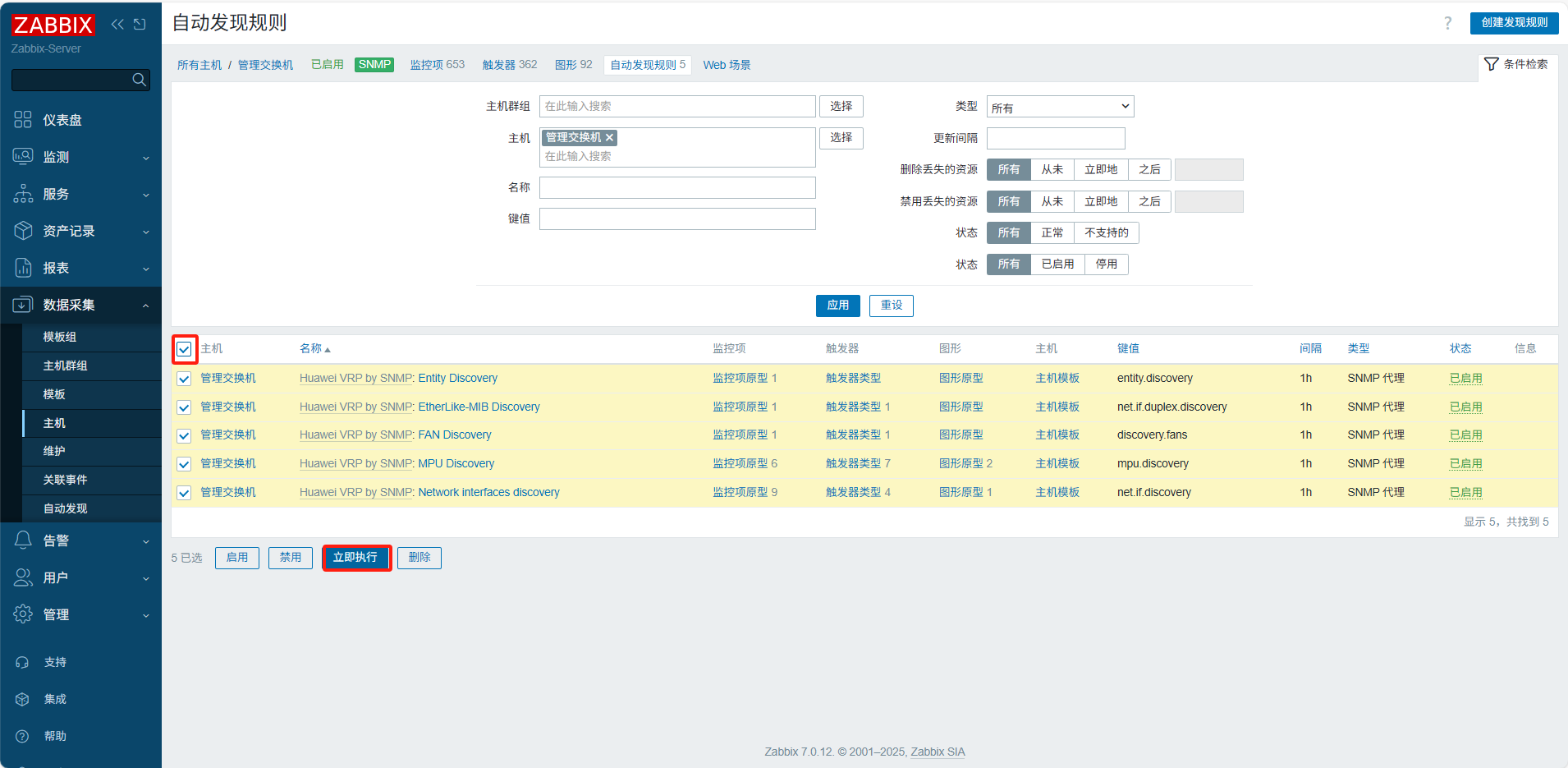This screenshot has width=1568, height=768.
Task: Click the 更新间隔 input field
Action: (1056, 138)
